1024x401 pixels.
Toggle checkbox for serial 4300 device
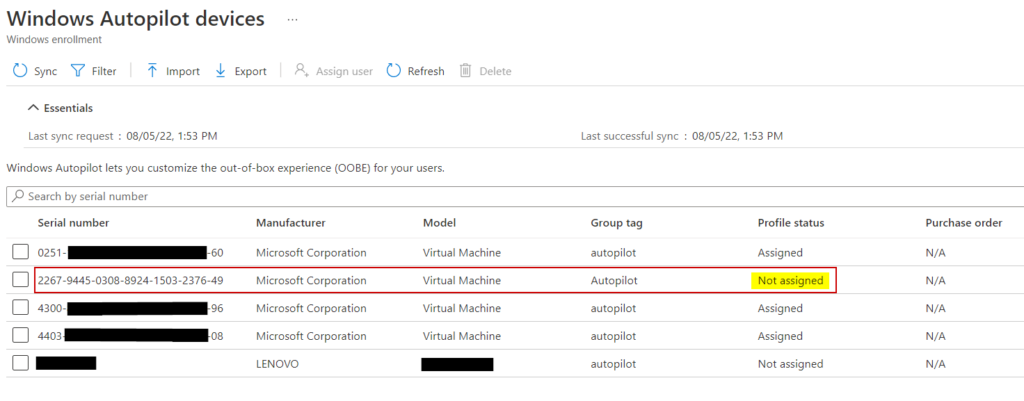pos(21,308)
